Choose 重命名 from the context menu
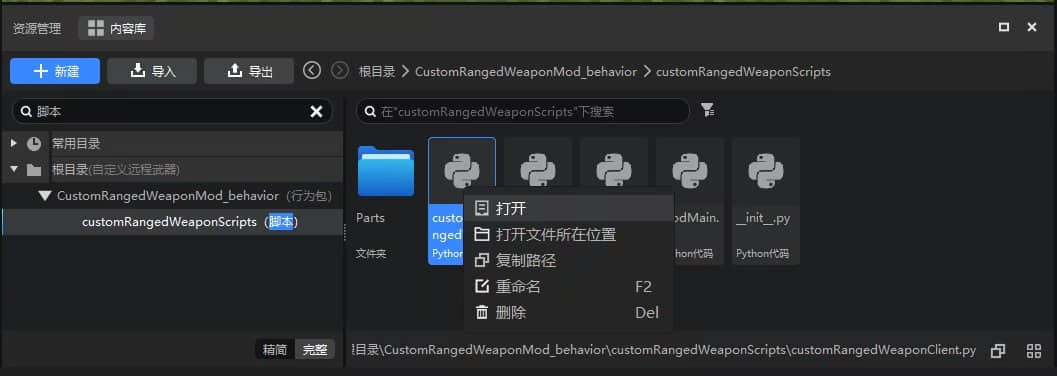Screen dimensions: 1057x376 tap(568, 286)
